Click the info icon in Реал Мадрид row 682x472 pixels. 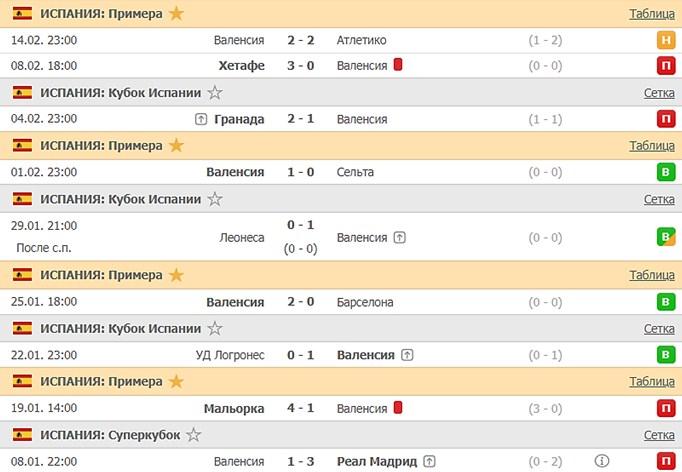pyautogui.click(x=602, y=462)
